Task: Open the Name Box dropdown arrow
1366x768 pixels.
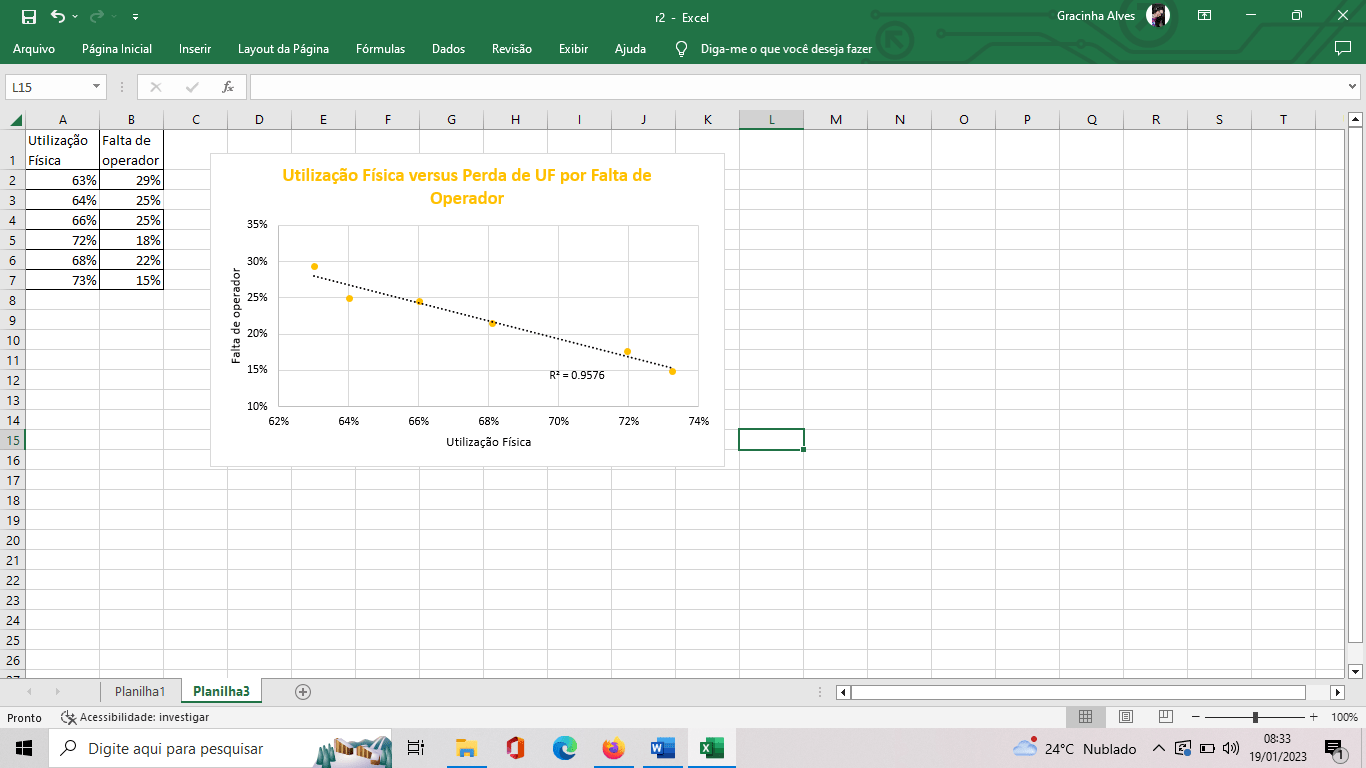Action: (x=97, y=87)
